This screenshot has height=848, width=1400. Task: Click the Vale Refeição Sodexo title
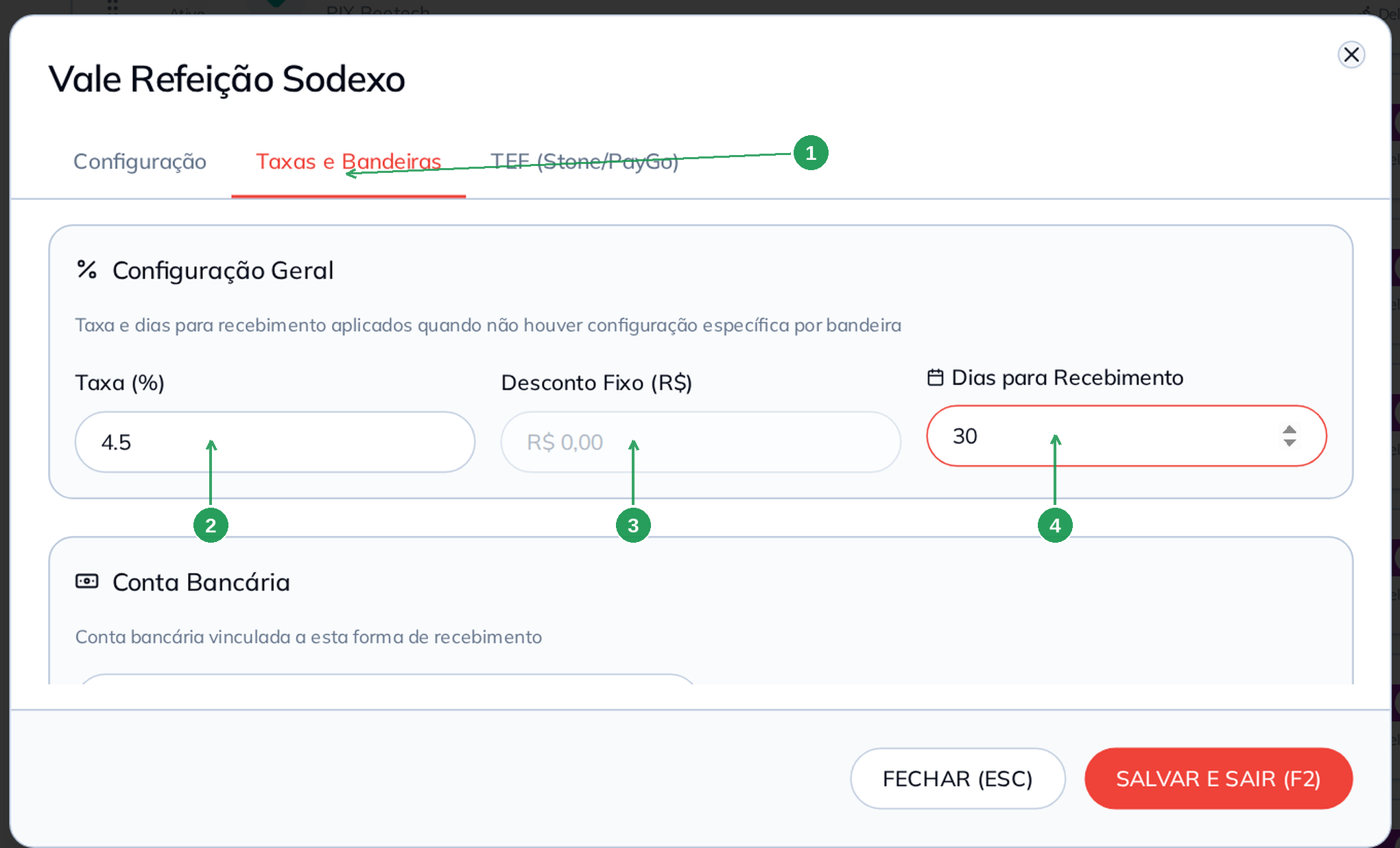227,79
